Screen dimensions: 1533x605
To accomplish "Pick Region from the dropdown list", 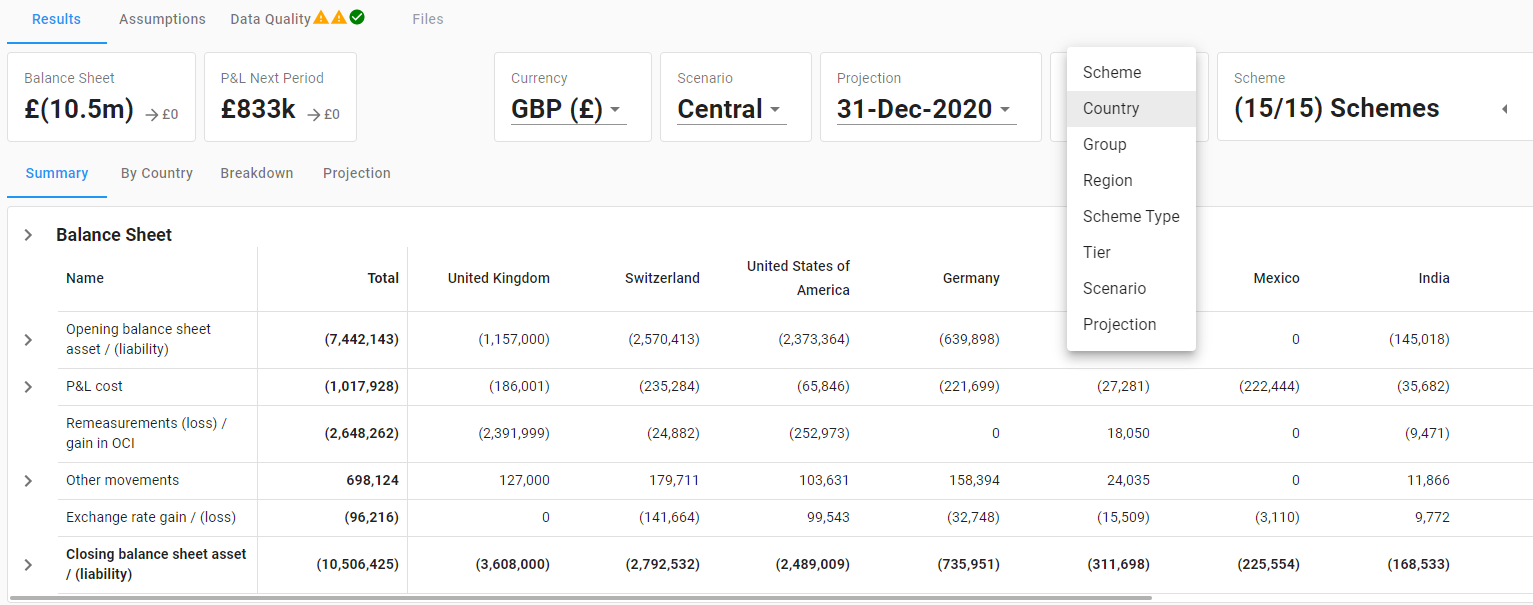I will [1108, 181].
